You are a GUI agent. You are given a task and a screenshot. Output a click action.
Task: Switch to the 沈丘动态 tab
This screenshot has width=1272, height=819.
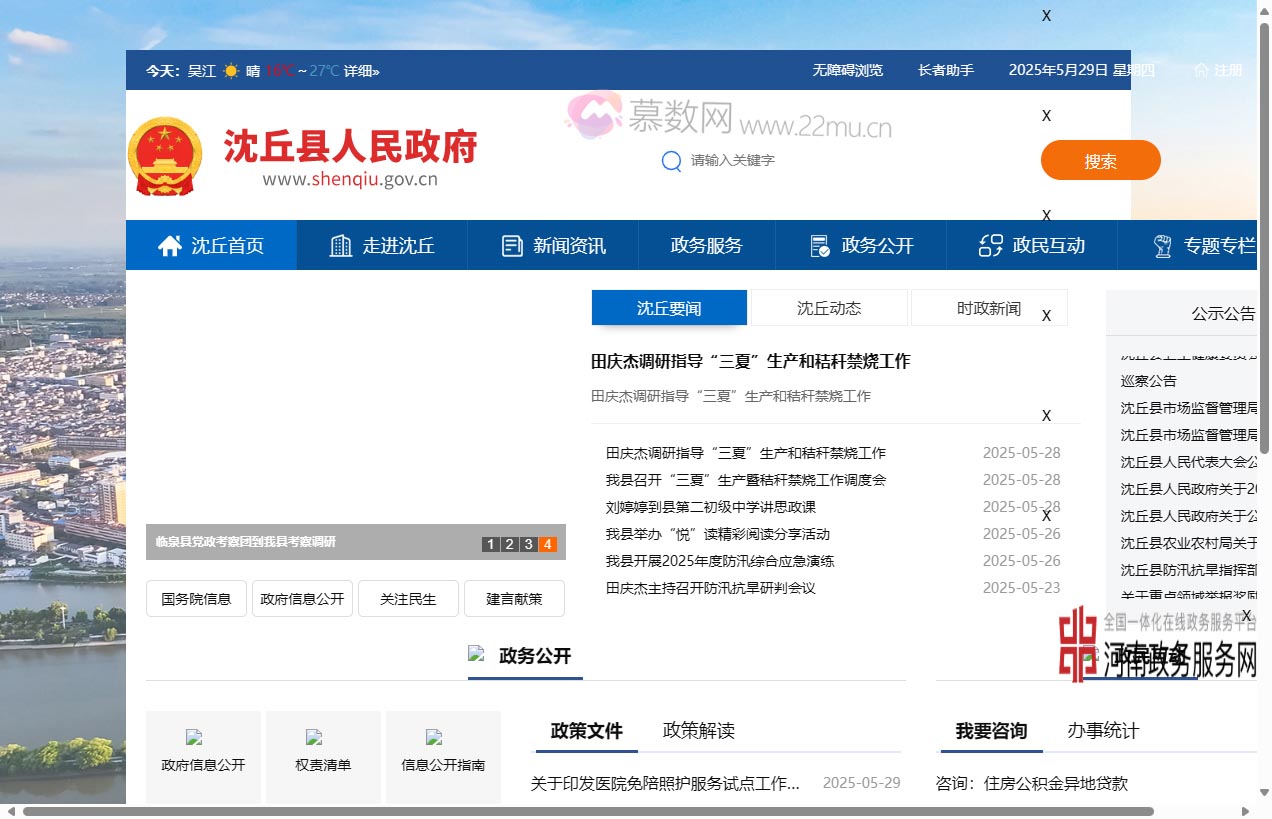coord(828,309)
